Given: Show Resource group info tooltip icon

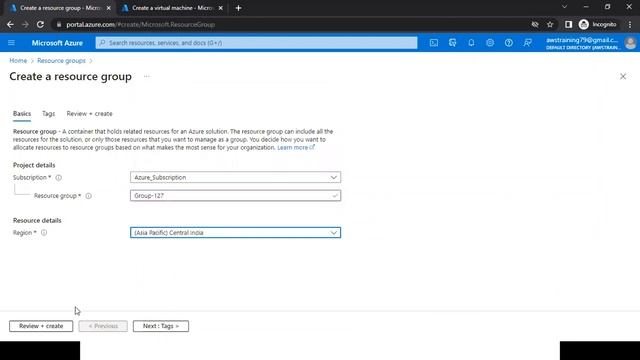Looking at the screenshot, I should (89, 196).
